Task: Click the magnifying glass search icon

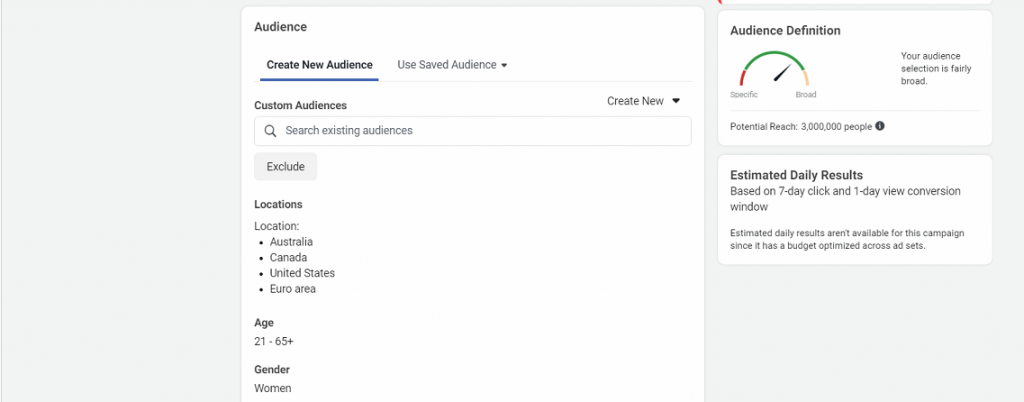Action: pos(270,131)
